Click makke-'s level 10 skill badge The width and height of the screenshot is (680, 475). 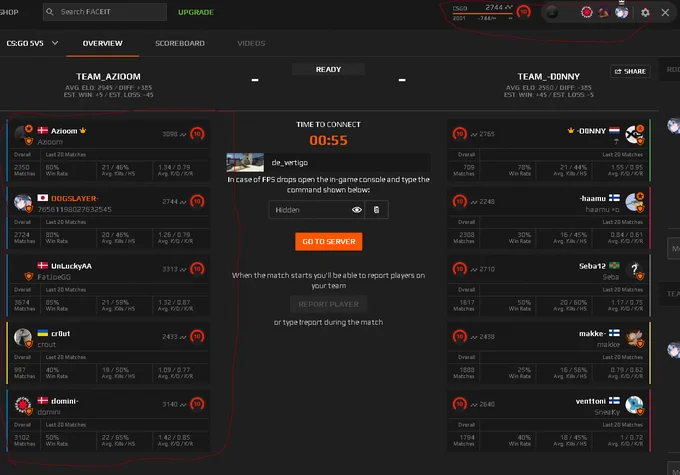pos(460,337)
